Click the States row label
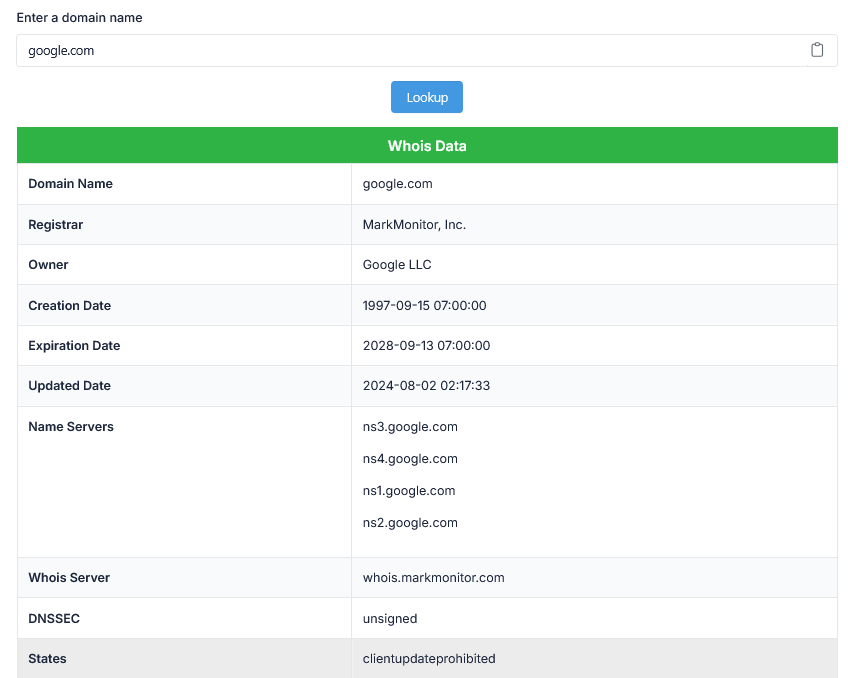 47,659
